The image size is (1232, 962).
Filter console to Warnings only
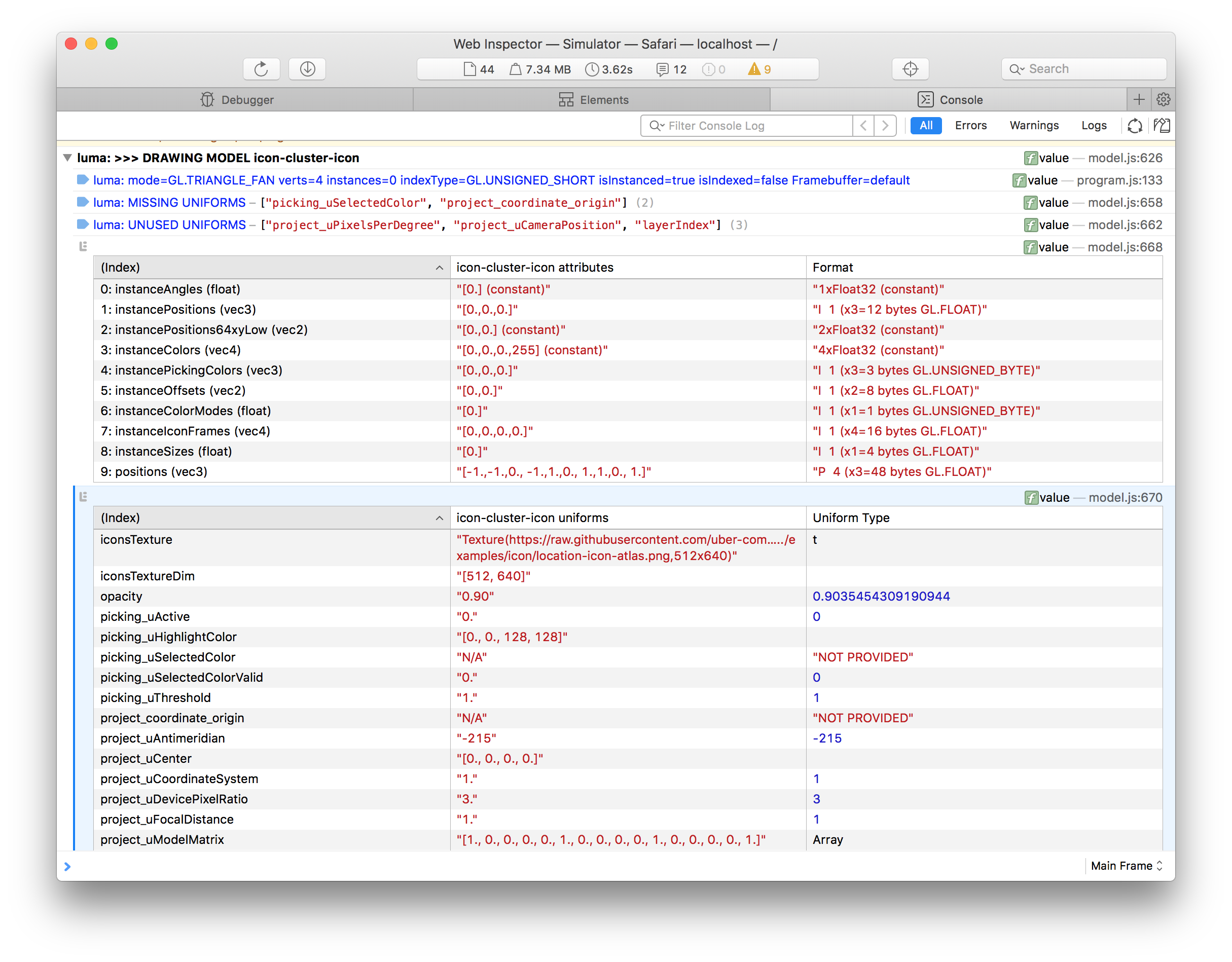1033,125
